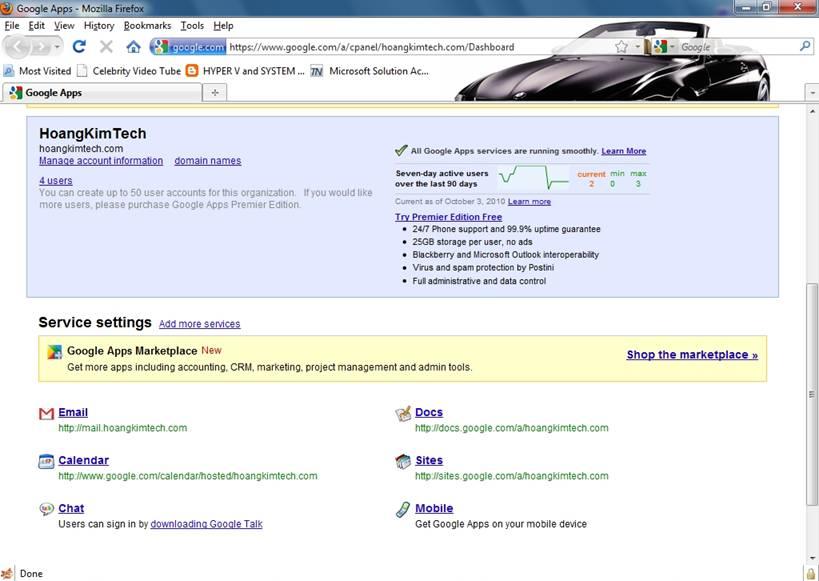
Task: Open the Email service settings link
Action: tap(73, 412)
